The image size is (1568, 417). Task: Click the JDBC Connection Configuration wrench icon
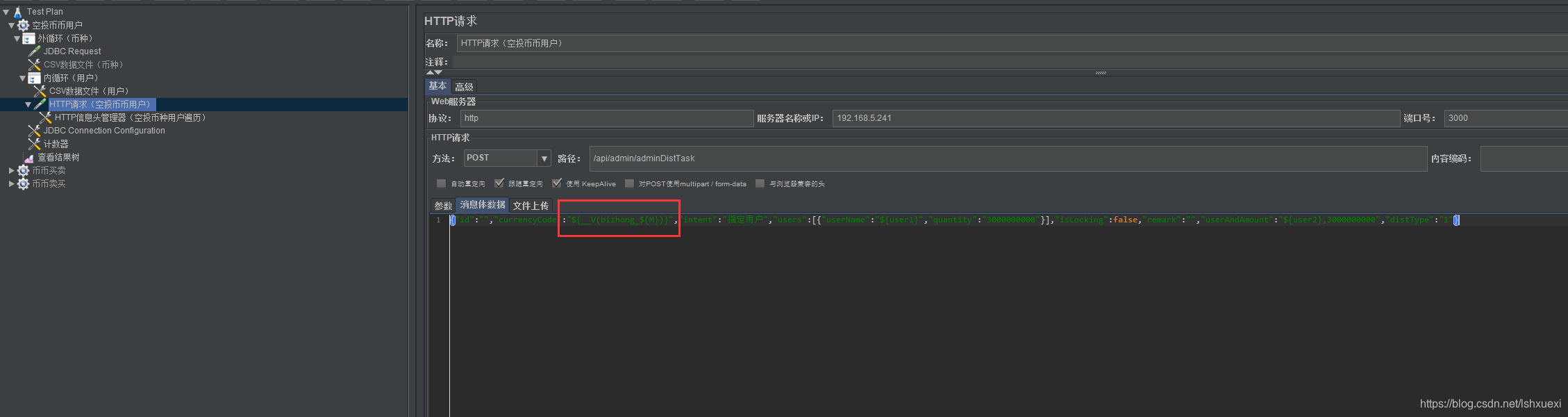coord(35,131)
